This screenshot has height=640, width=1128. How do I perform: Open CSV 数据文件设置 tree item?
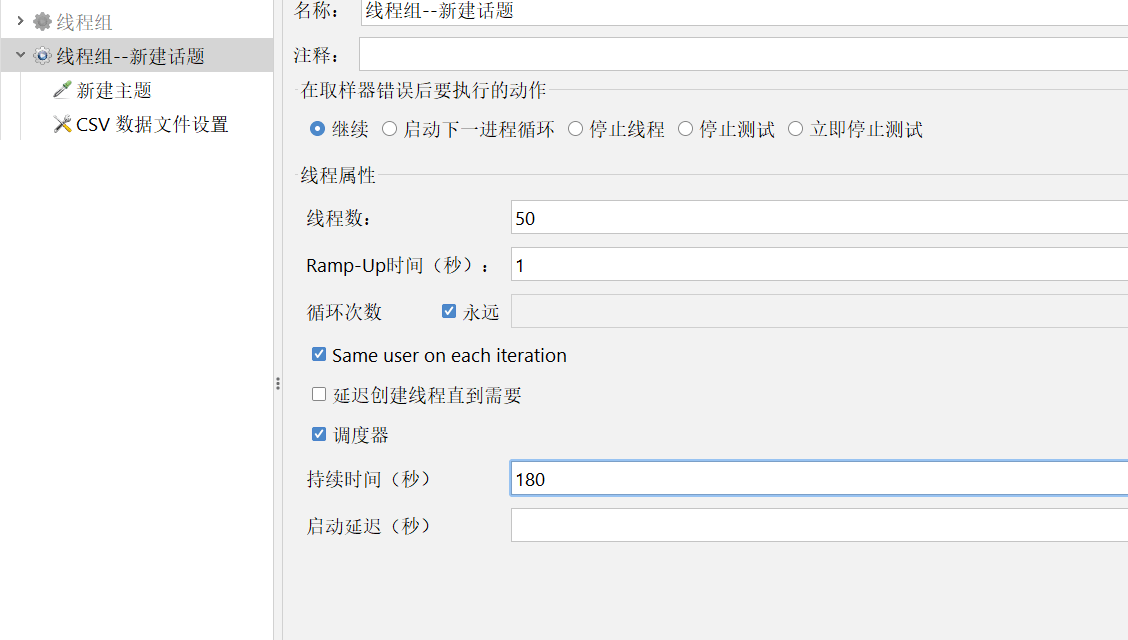tap(152, 124)
